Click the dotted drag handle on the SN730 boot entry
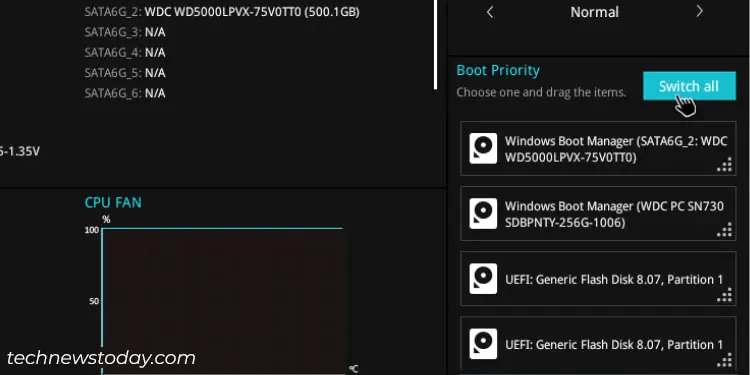This screenshot has width=750, height=375. click(x=725, y=230)
